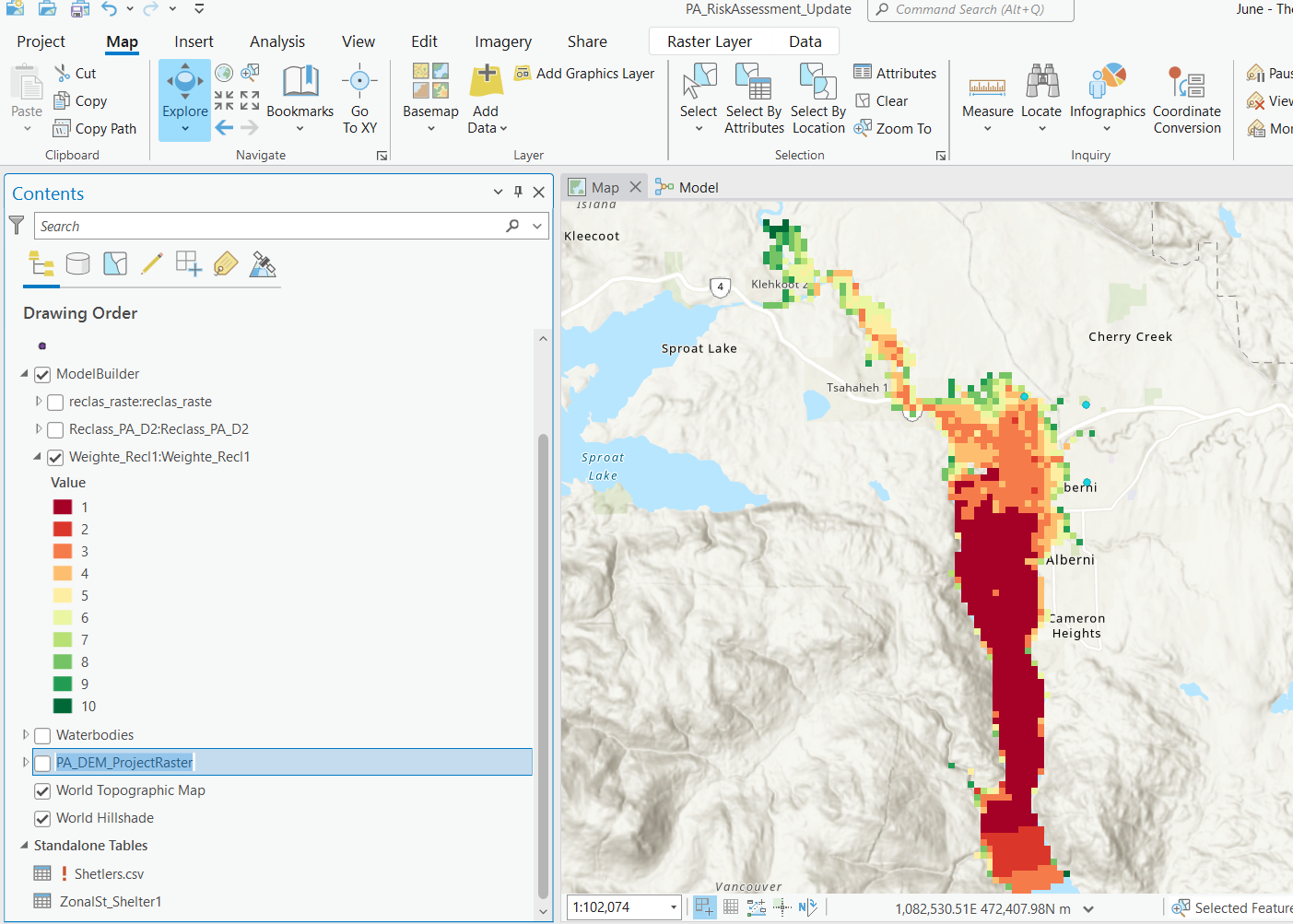The image size is (1293, 924).
Task: Enable the Waterbodies layer checkbox
Action: tap(42, 735)
